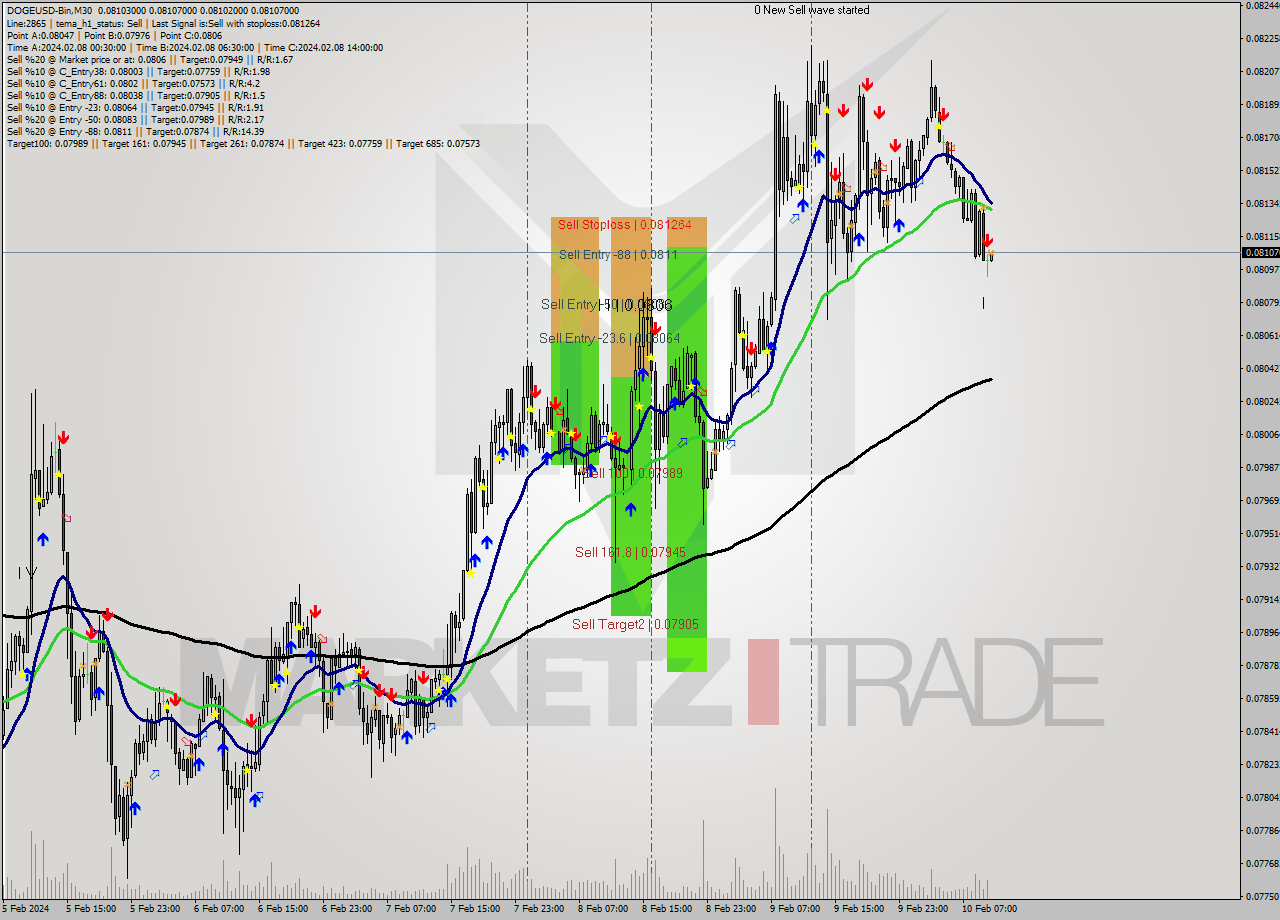The height and width of the screenshot is (920, 1280).
Task: Click the 0.07804 price axis value
Action: point(1262,797)
